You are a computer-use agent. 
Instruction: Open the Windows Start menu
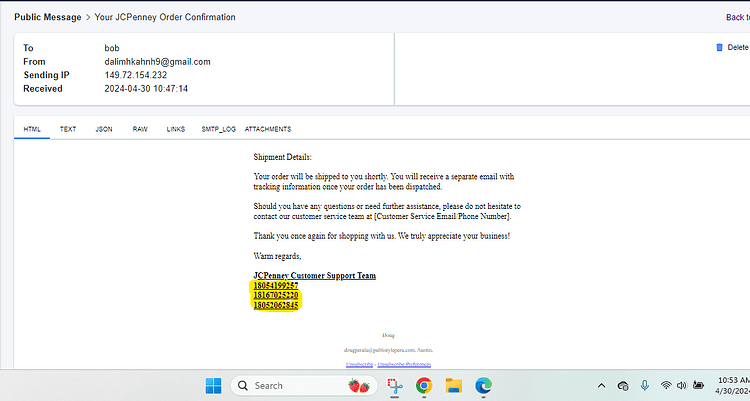tap(213, 386)
